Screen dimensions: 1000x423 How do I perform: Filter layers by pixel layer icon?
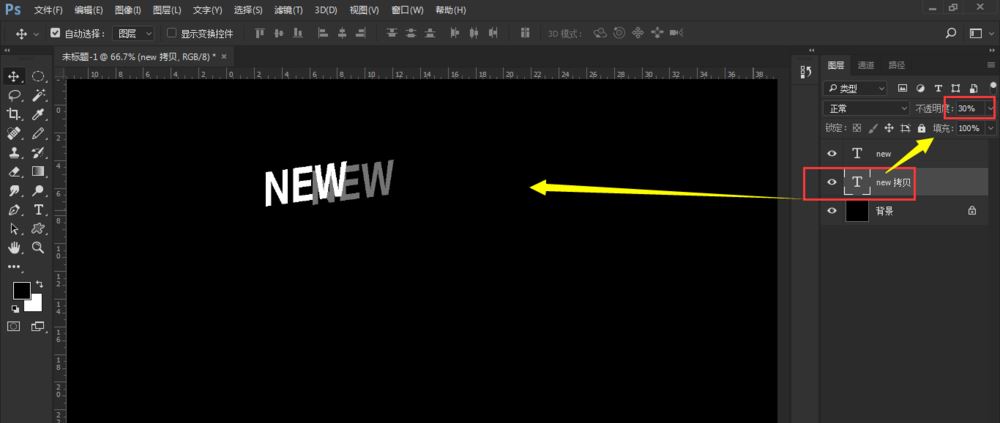(x=902, y=88)
